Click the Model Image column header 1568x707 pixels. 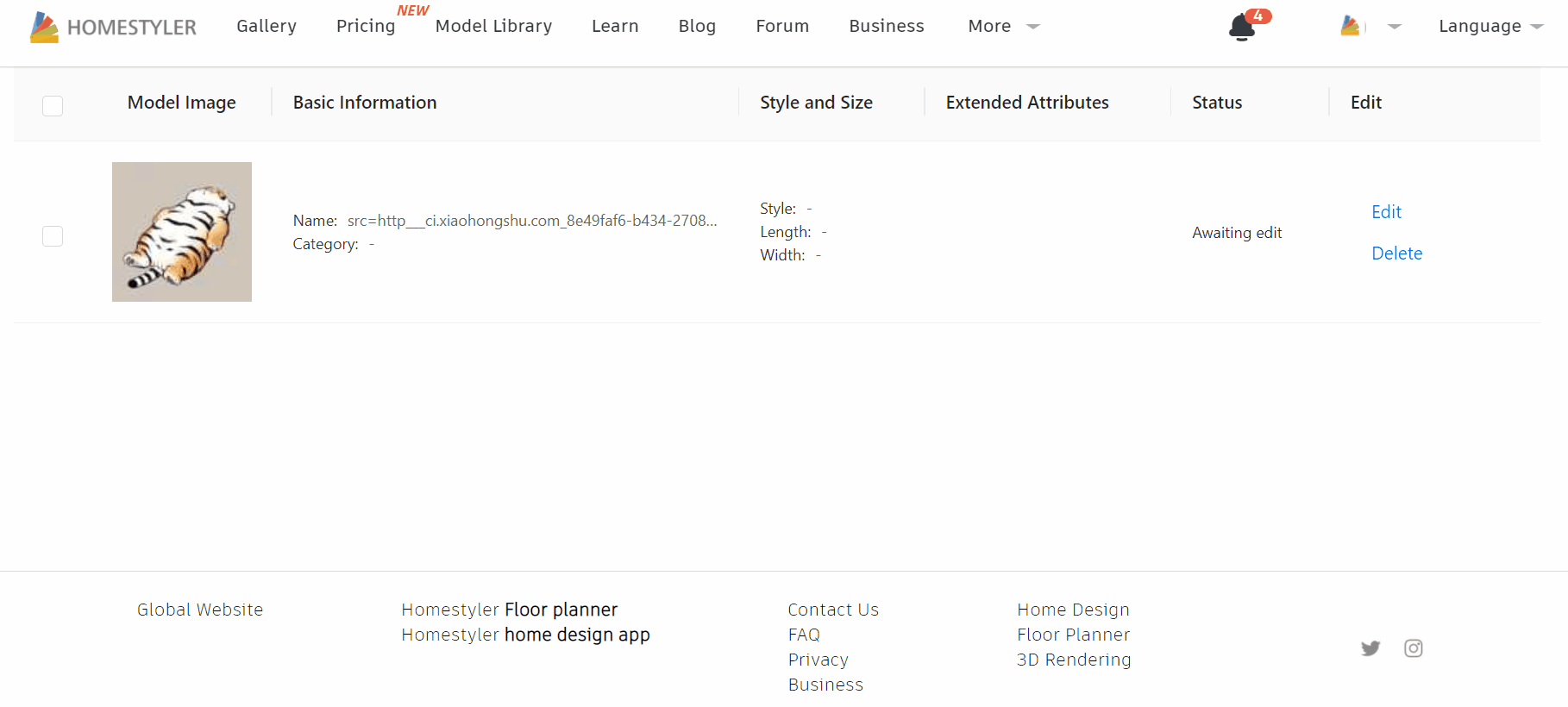(182, 103)
